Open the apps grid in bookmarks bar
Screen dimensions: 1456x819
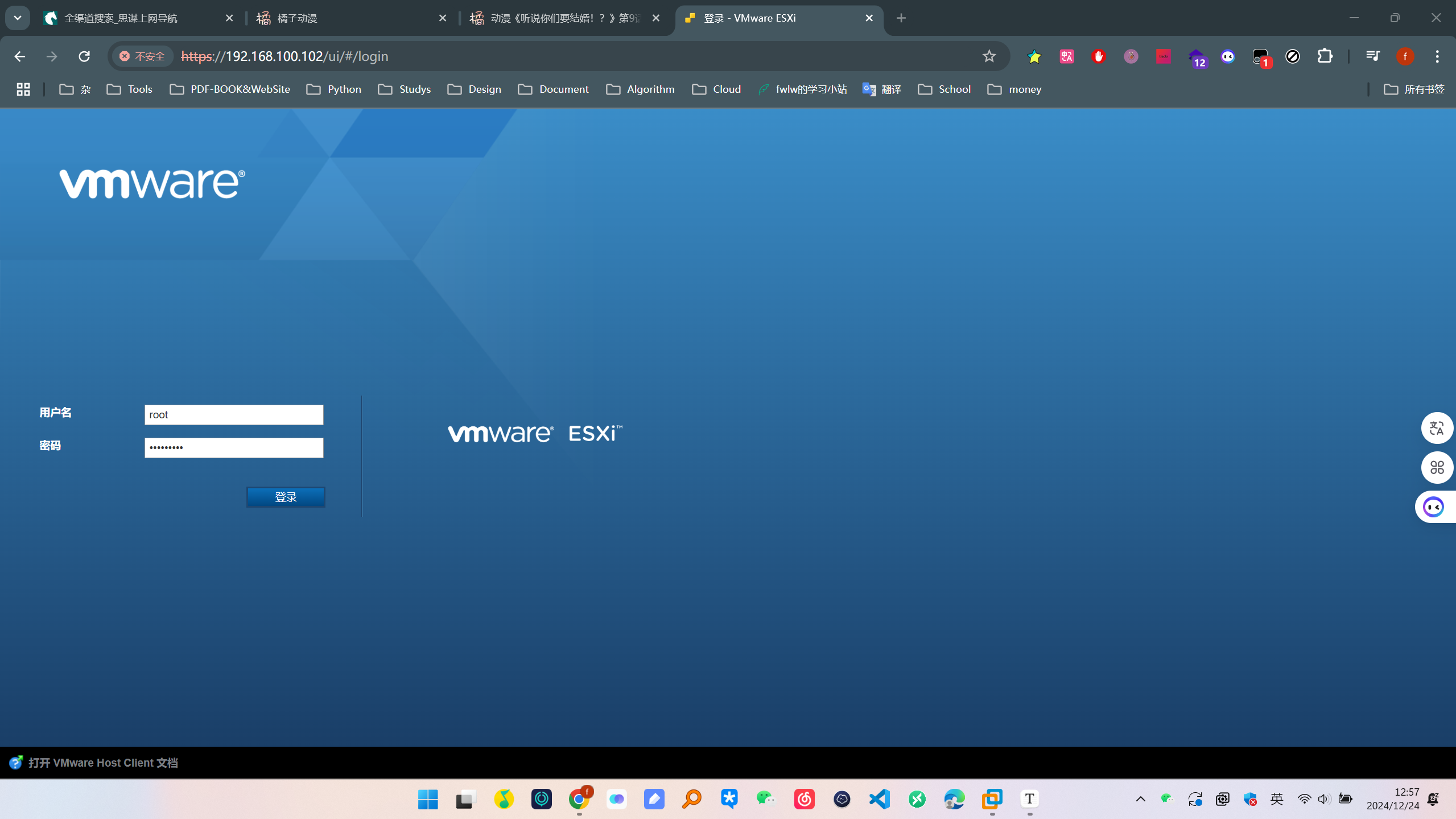coord(23,89)
